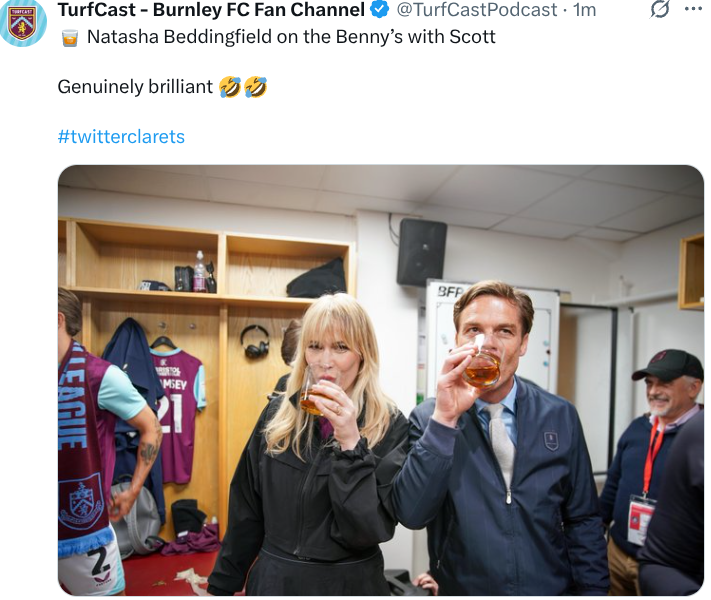The width and height of the screenshot is (711, 600).
Task: Open the TurfCast profile avatar
Action: (22, 22)
